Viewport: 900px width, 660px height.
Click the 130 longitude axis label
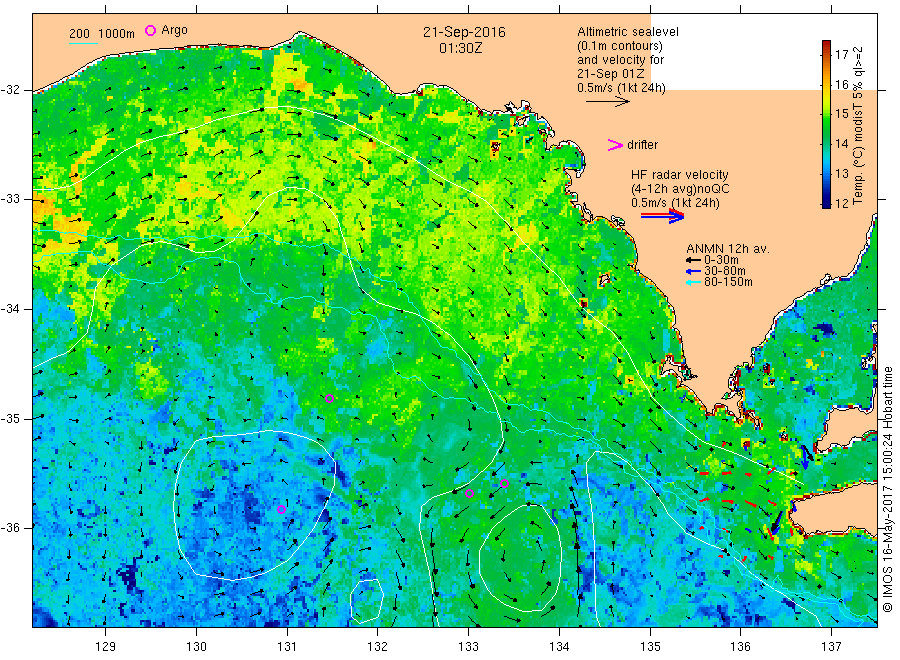[196, 647]
